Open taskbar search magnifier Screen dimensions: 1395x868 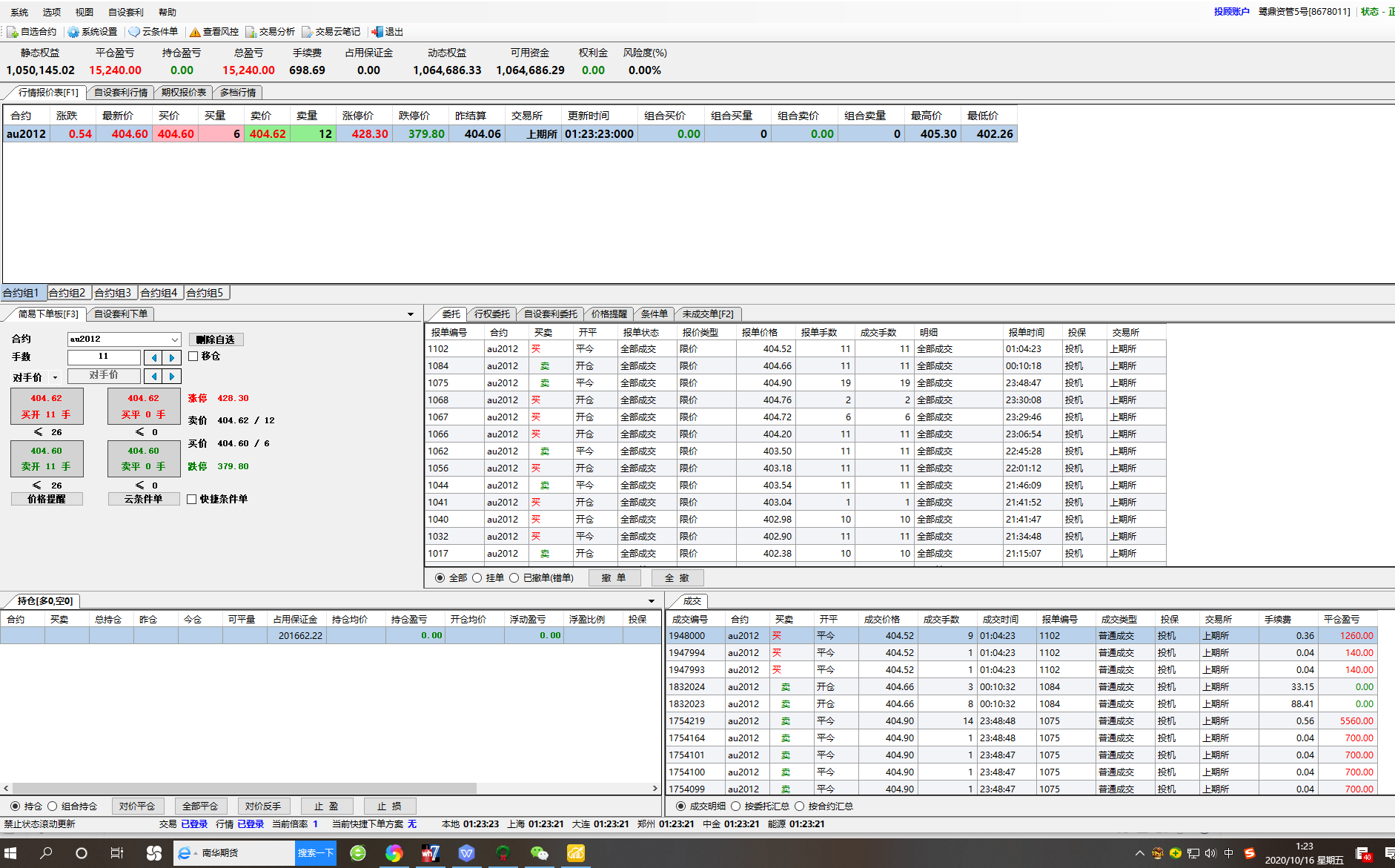point(46,853)
